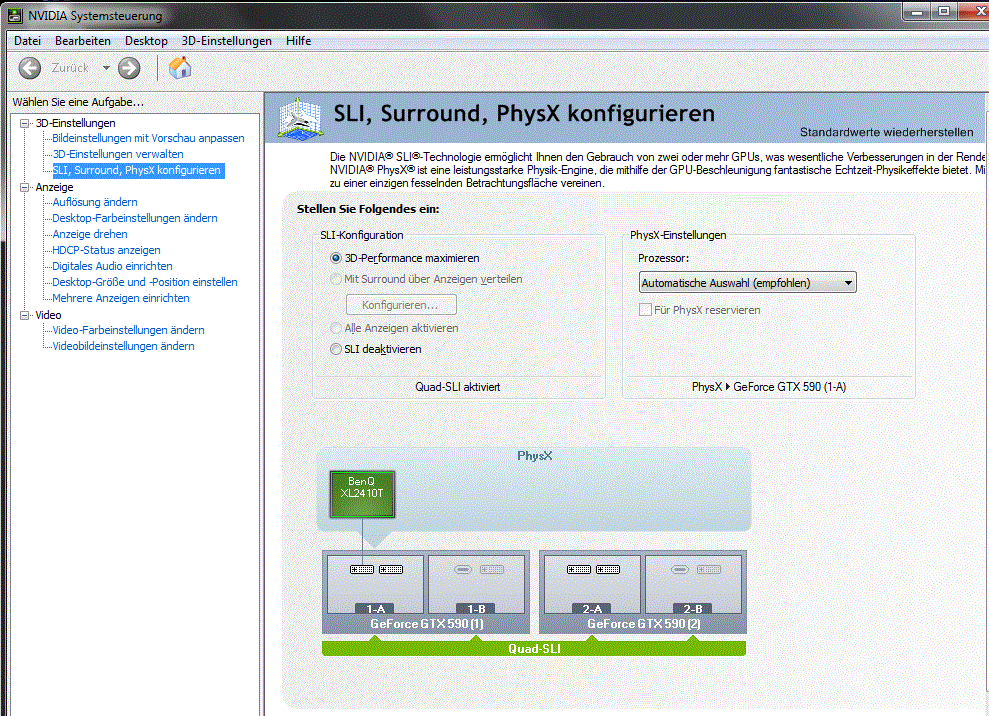Open Mehrere Anzeigen einrichten task
Image resolution: width=989 pixels, height=716 pixels.
(x=120, y=298)
